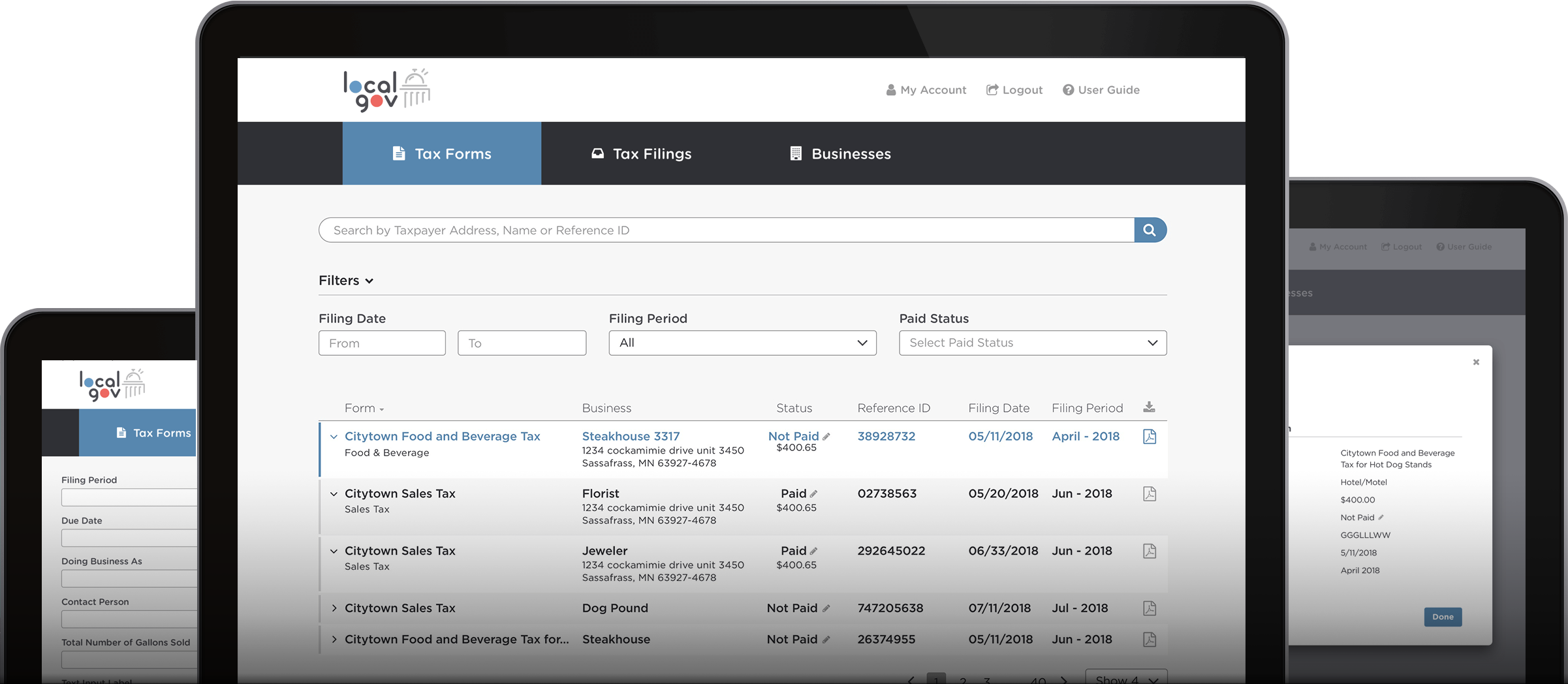Switch to the Tax Filings tab
The width and height of the screenshot is (1568, 684).
click(640, 153)
